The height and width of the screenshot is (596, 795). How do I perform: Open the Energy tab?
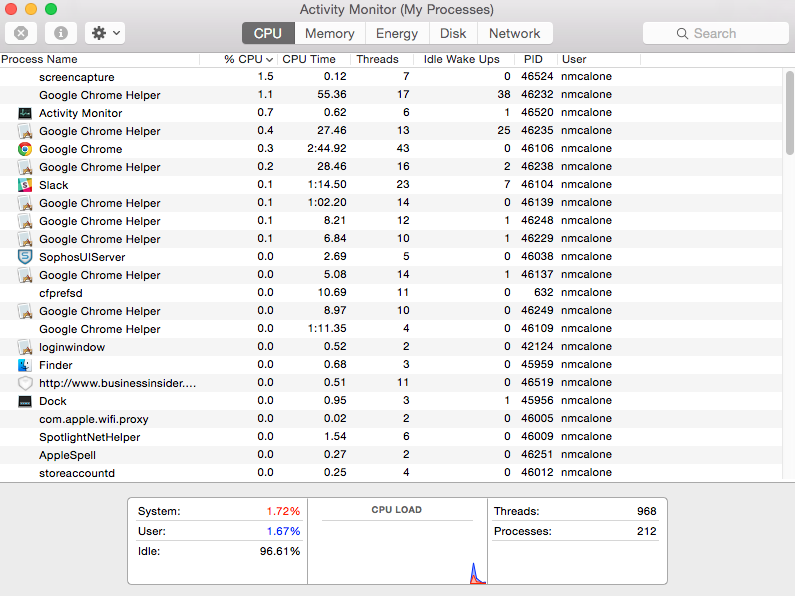click(x=397, y=33)
